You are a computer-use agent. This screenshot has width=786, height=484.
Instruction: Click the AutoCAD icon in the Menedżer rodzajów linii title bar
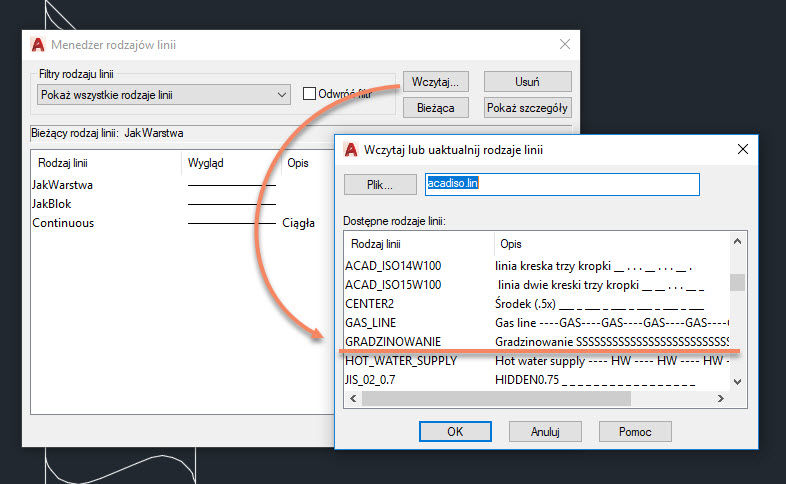[38, 45]
